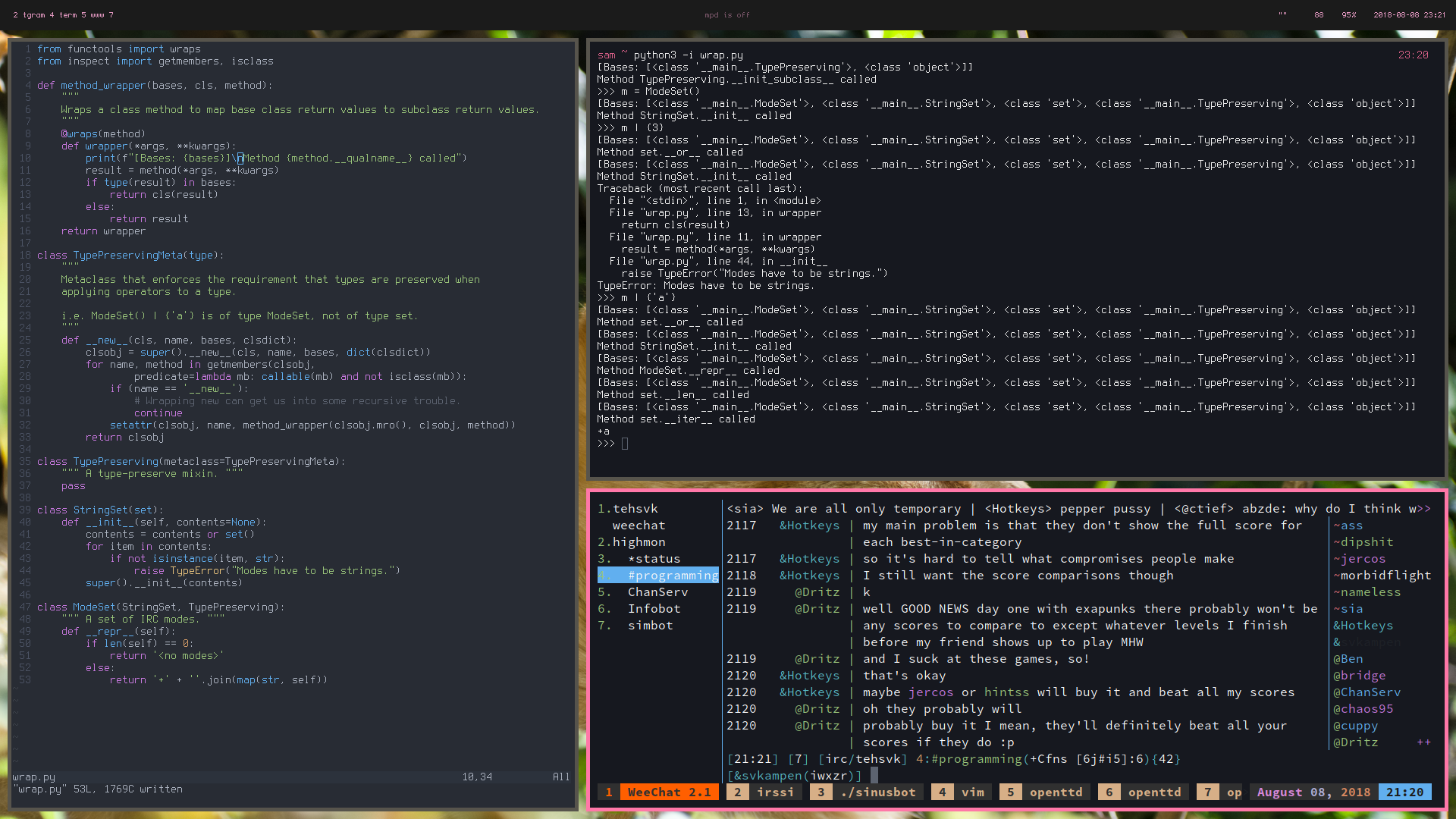Click the >> title overflow marker
The height and width of the screenshot is (819, 1456).
1423,508
